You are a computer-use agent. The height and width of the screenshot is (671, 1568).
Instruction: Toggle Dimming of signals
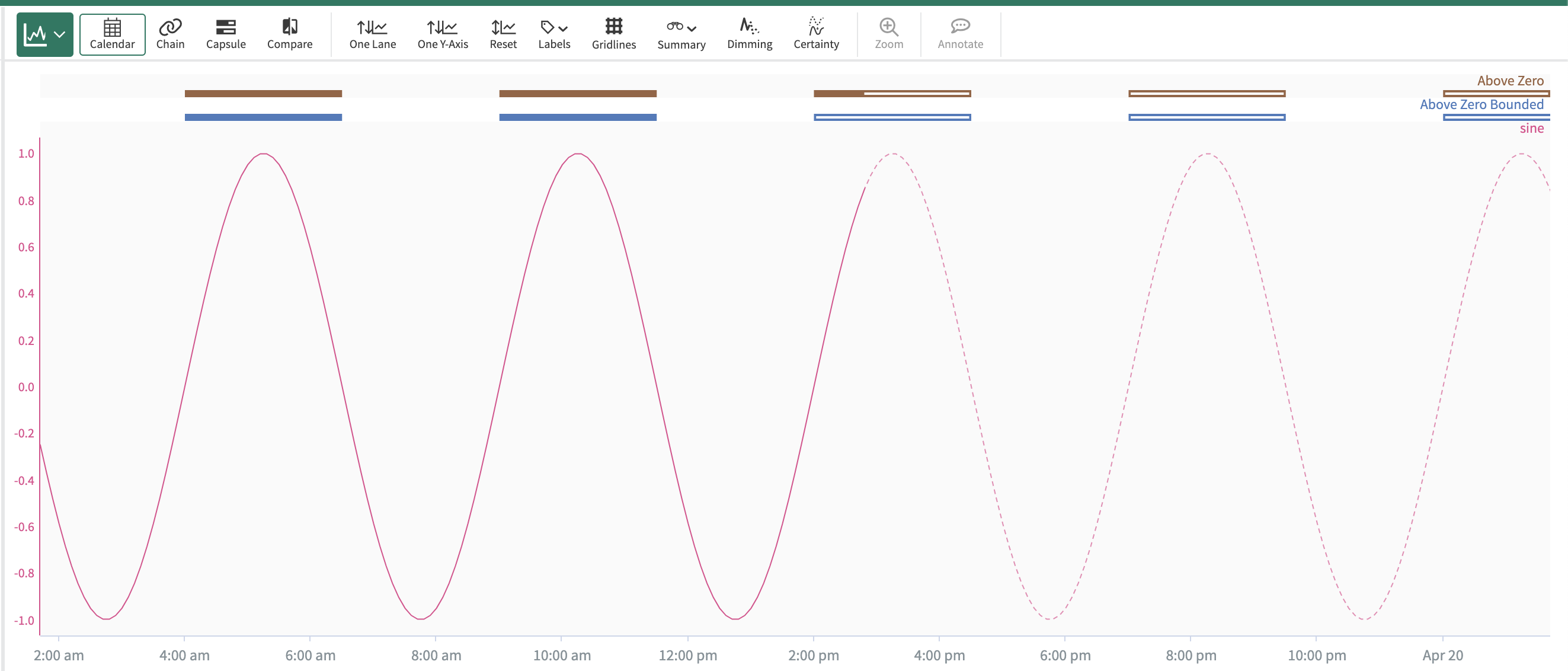tap(749, 35)
